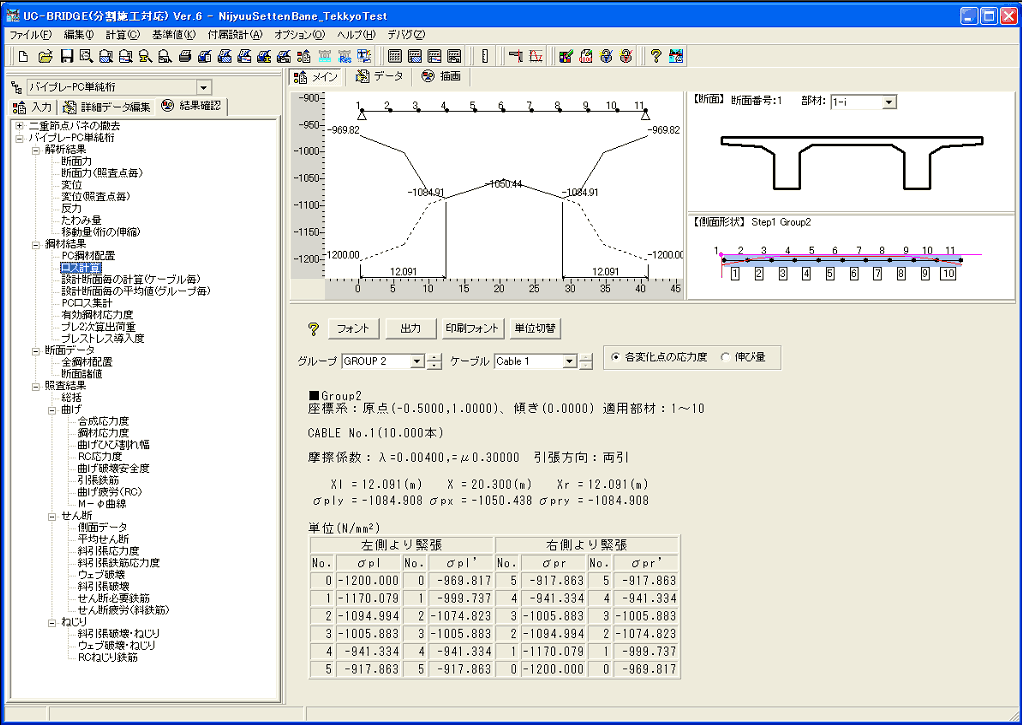Click the Save floppy disk icon
1022x725 pixels.
pos(66,56)
